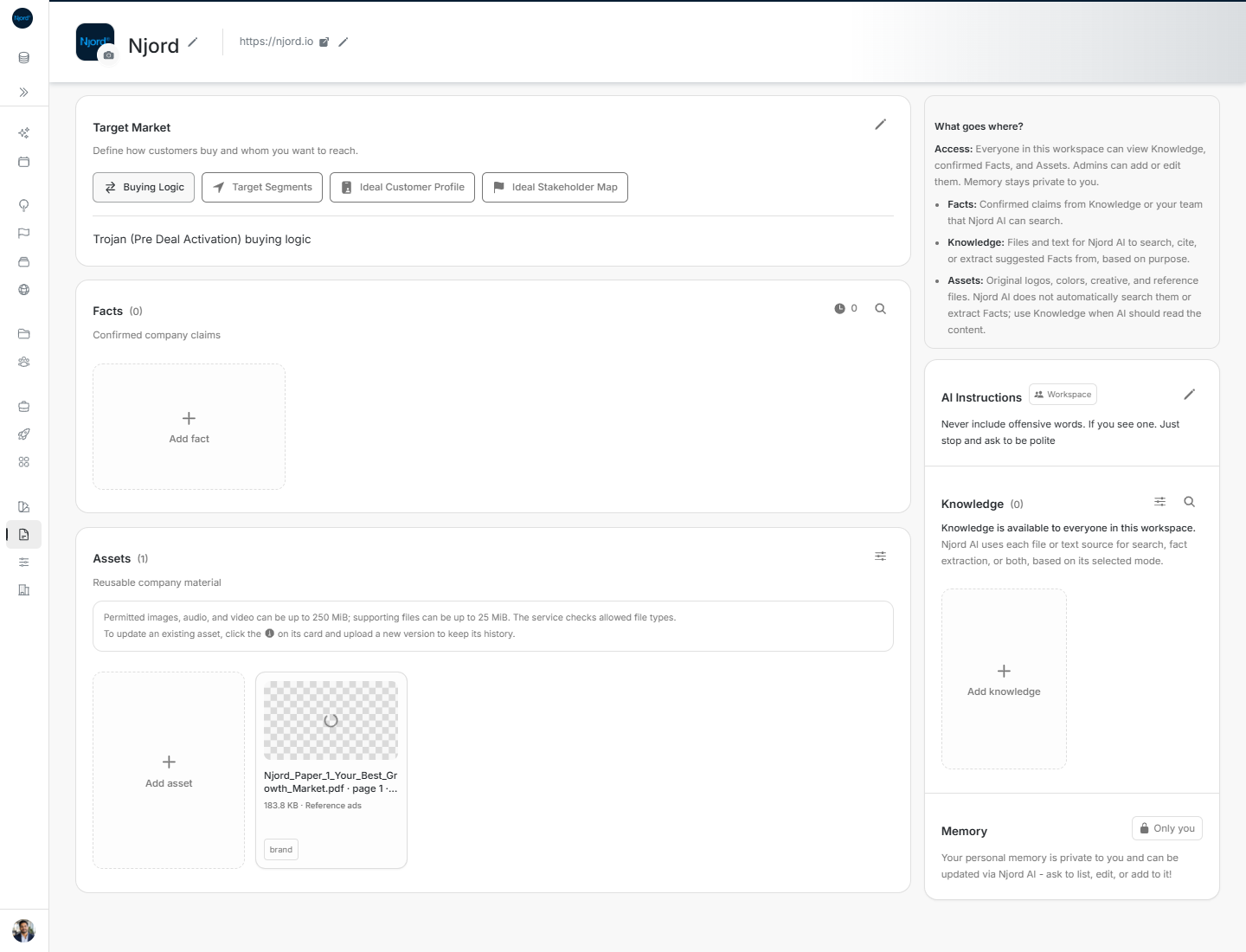Click the https://njord.io link text
The height and width of the screenshot is (952, 1246).
[276, 42]
